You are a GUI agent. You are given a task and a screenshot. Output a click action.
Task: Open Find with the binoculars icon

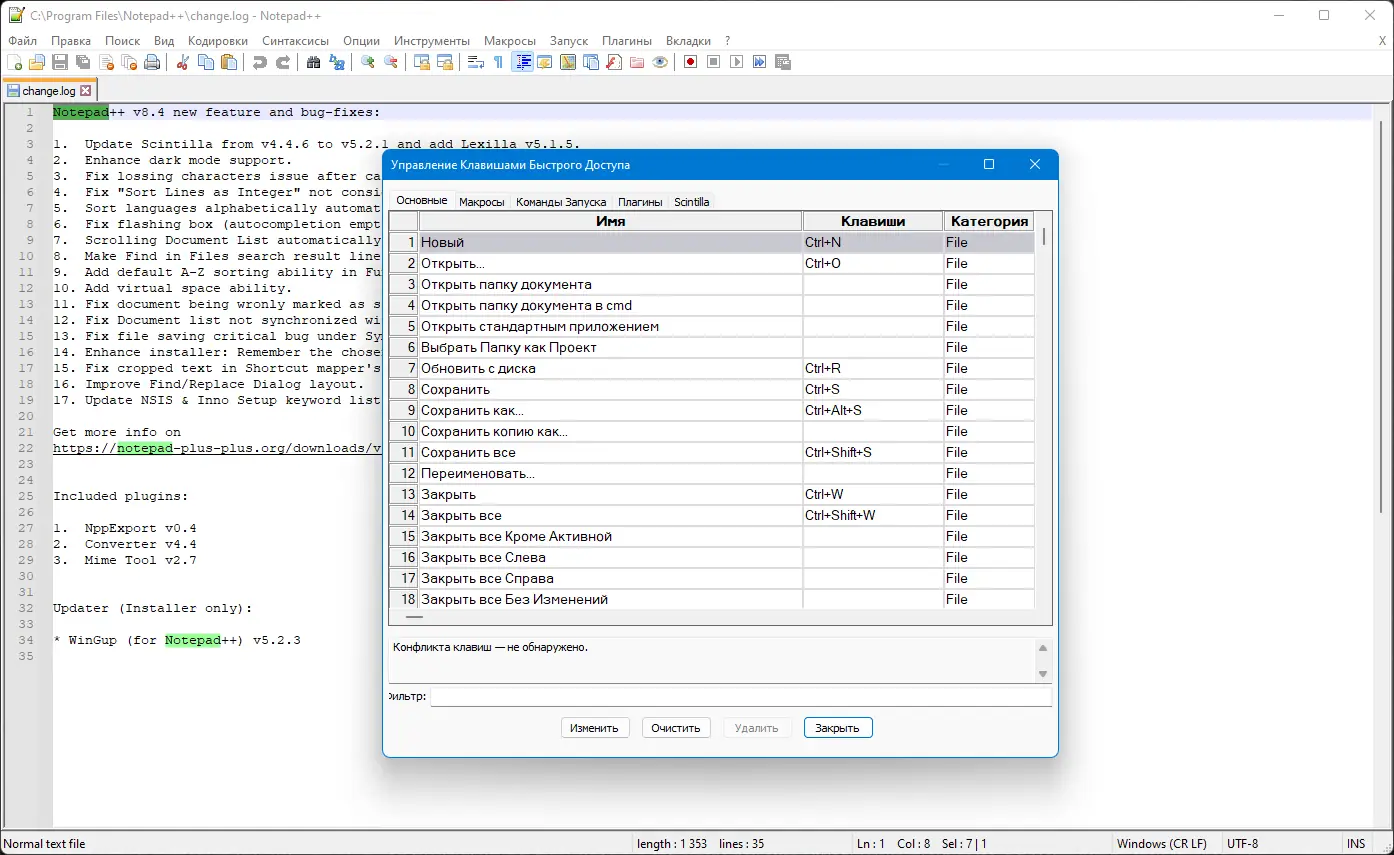coord(313,62)
